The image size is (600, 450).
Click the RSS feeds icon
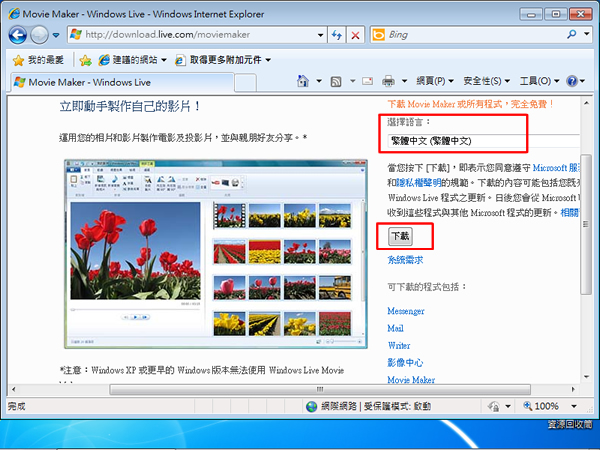click(x=336, y=81)
